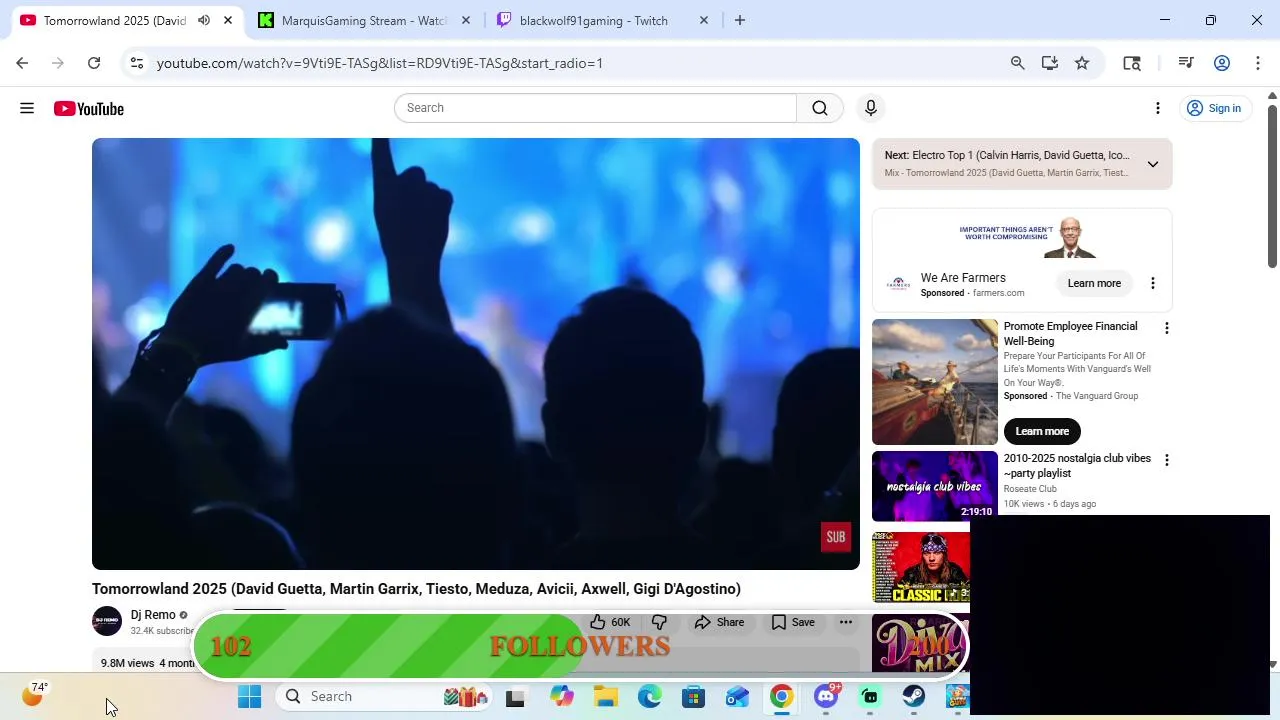Image resolution: width=1280 pixels, height=720 pixels.
Task: Open Task View in the taskbar
Action: click(515, 697)
